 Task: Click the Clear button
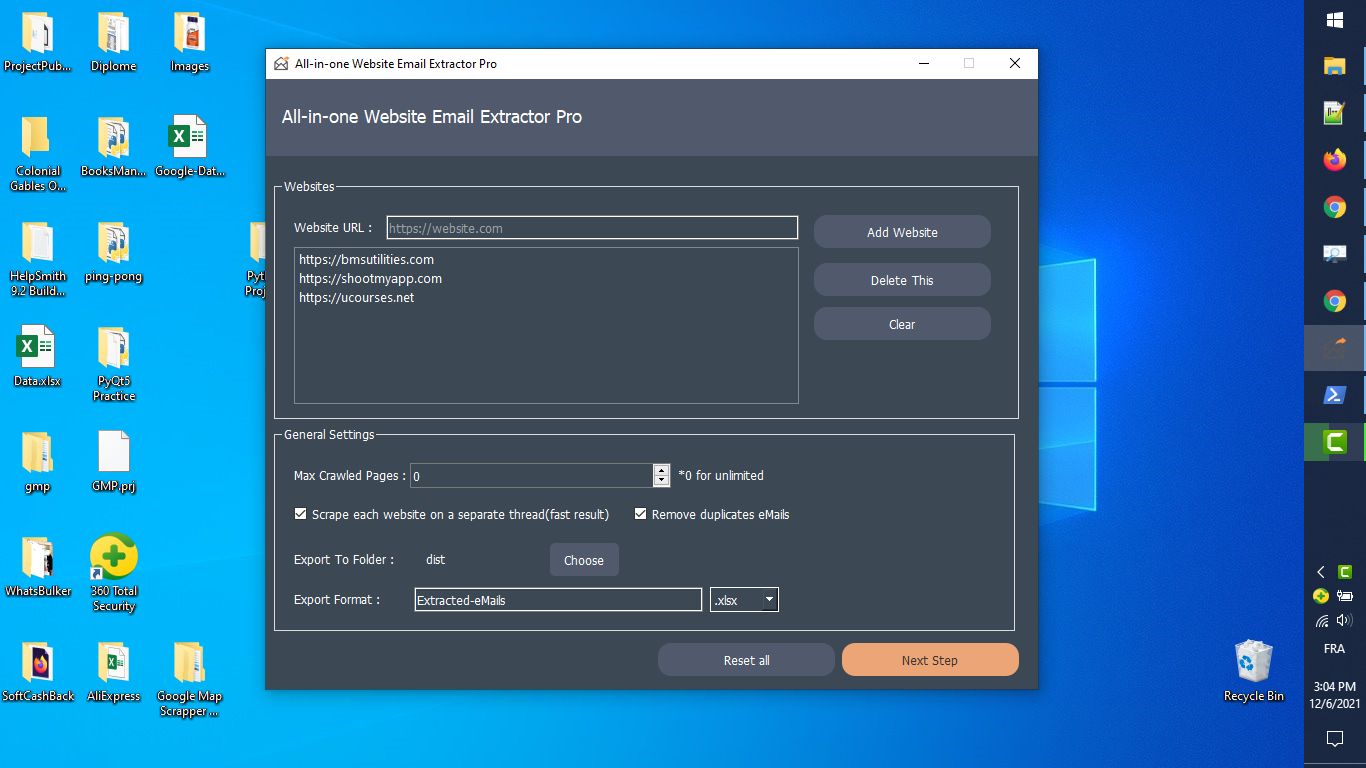point(902,324)
